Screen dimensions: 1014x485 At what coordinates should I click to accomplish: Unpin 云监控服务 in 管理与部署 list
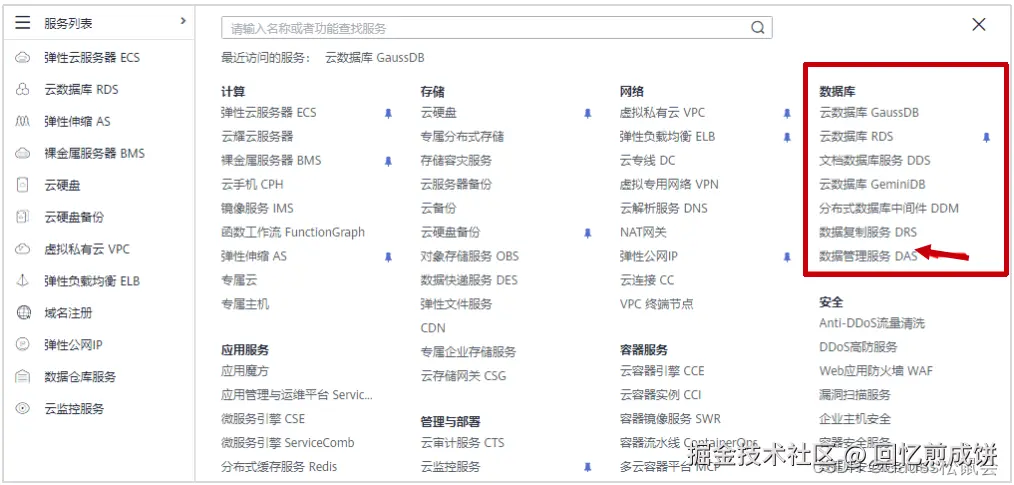(x=587, y=467)
